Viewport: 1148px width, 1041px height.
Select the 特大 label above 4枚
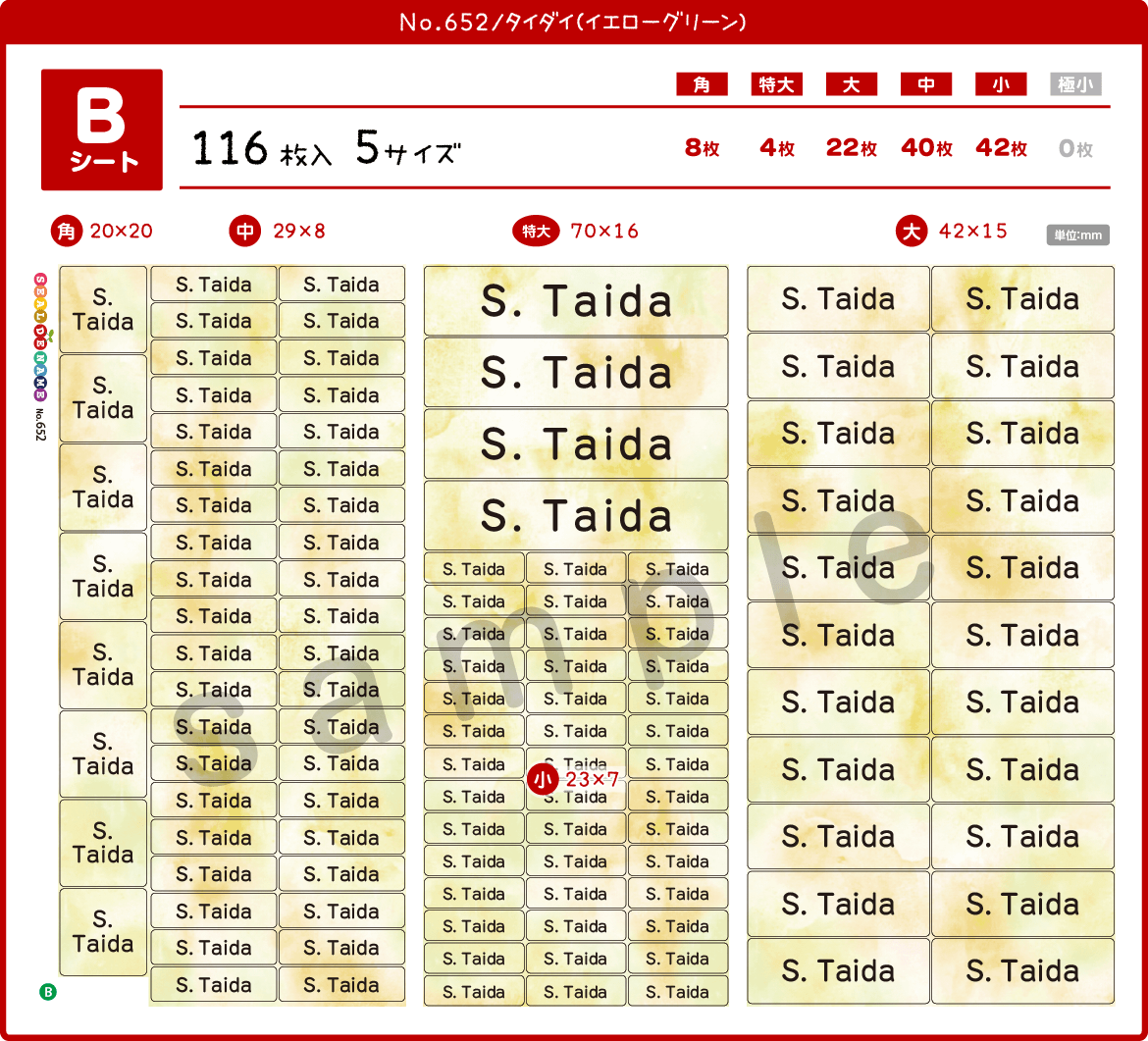[x=777, y=84]
